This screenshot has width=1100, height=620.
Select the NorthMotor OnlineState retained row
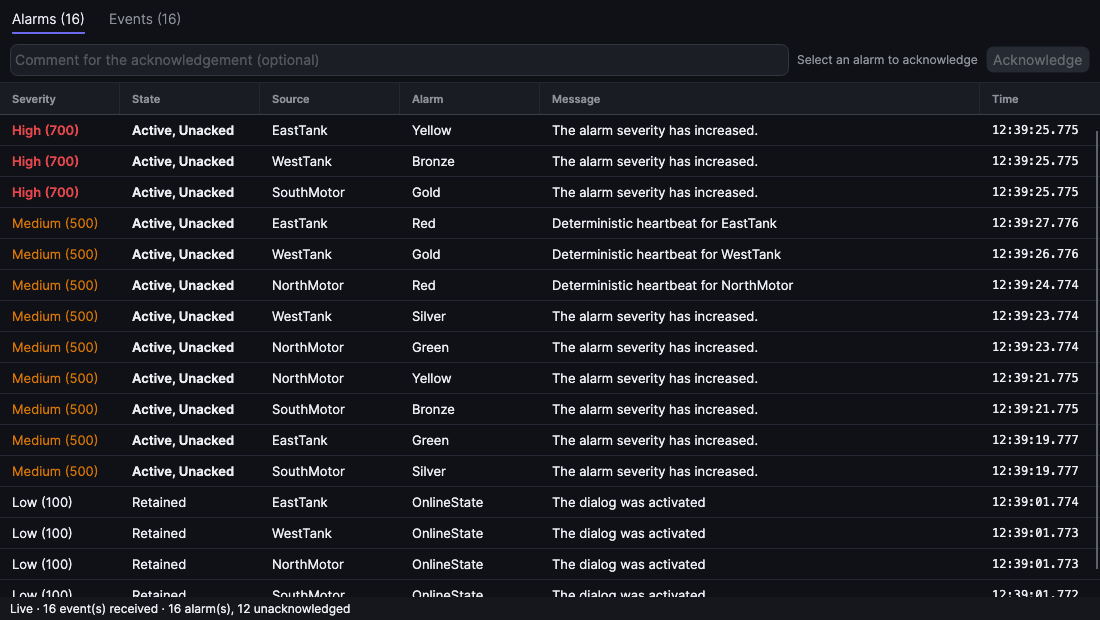point(547,564)
